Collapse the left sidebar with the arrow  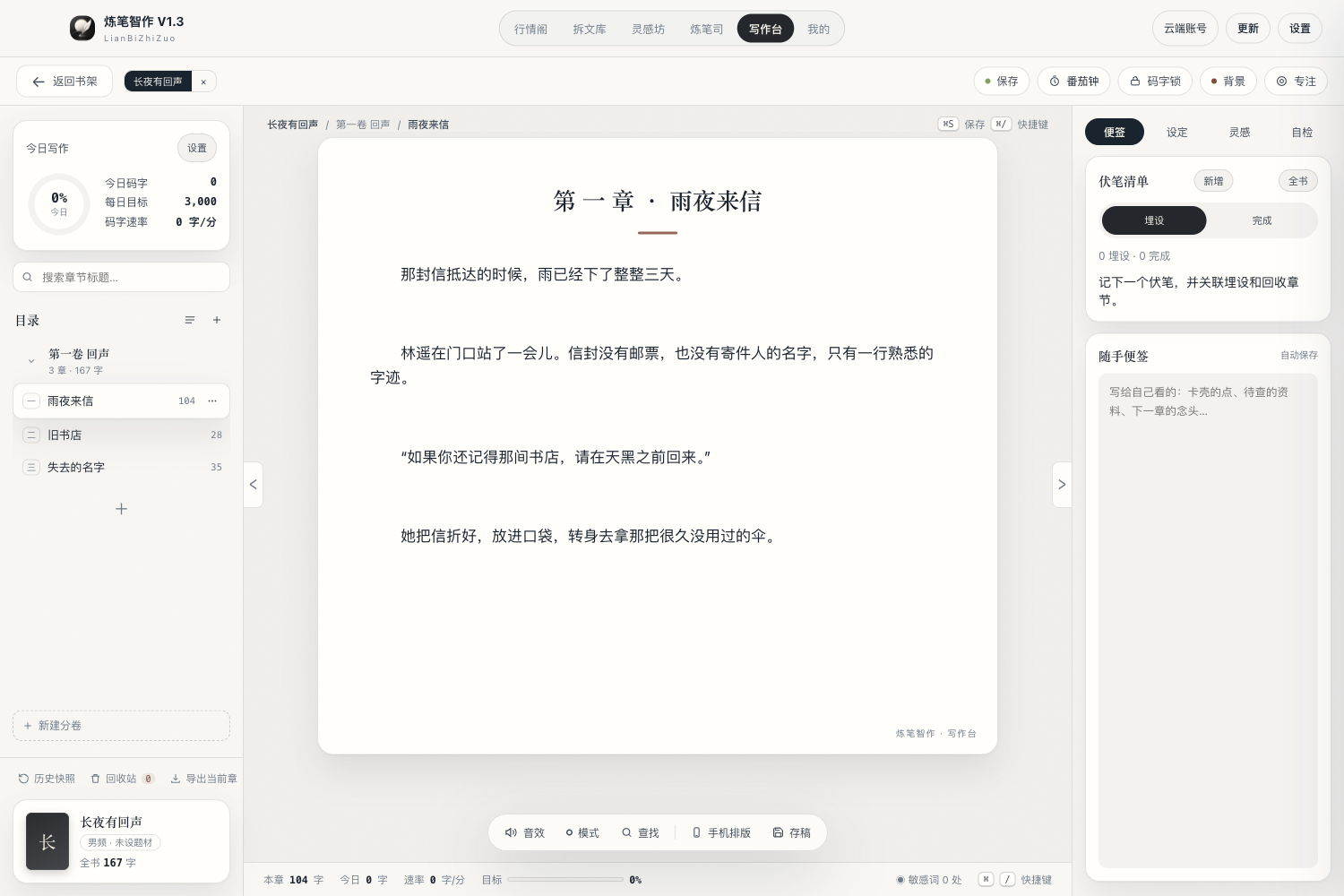(x=254, y=485)
